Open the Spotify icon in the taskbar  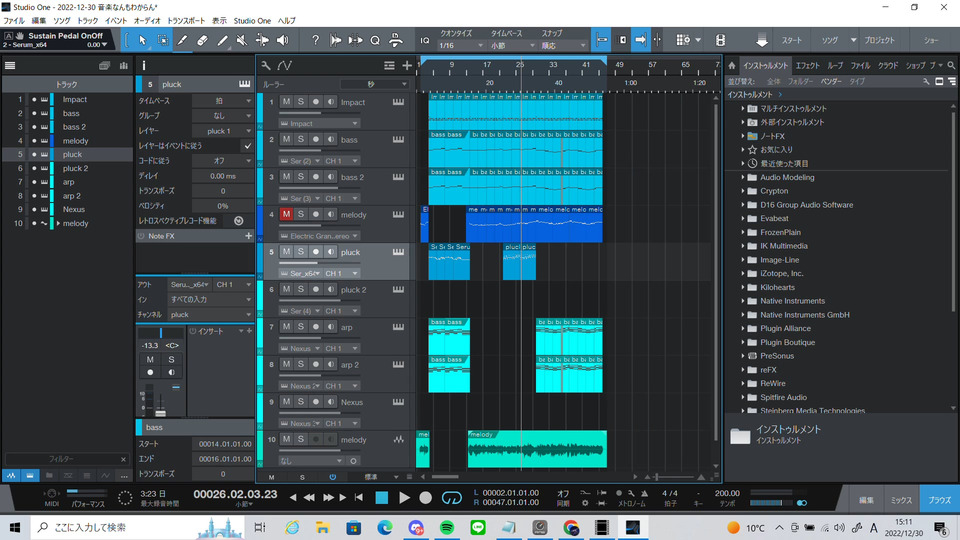tap(446, 527)
